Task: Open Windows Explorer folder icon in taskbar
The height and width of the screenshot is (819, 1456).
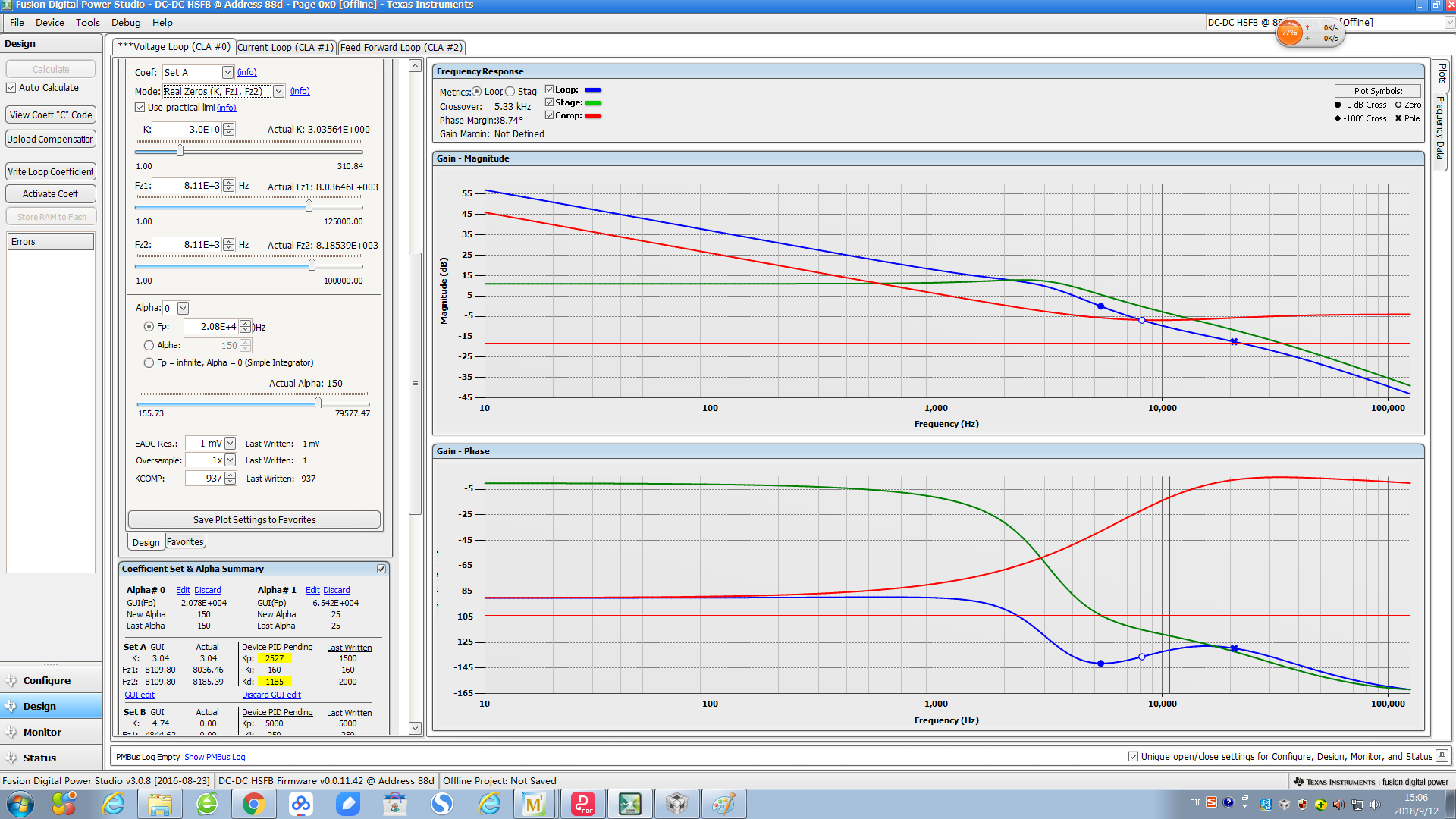Action: coord(159,804)
